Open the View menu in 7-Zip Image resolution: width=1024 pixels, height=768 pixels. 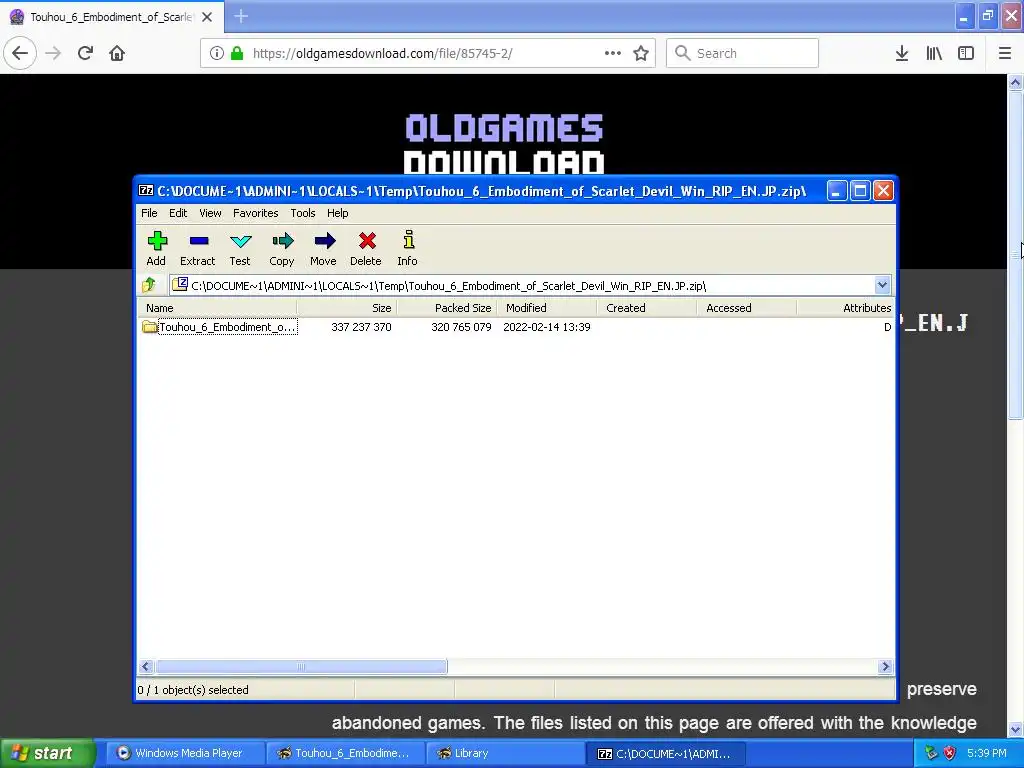point(210,213)
